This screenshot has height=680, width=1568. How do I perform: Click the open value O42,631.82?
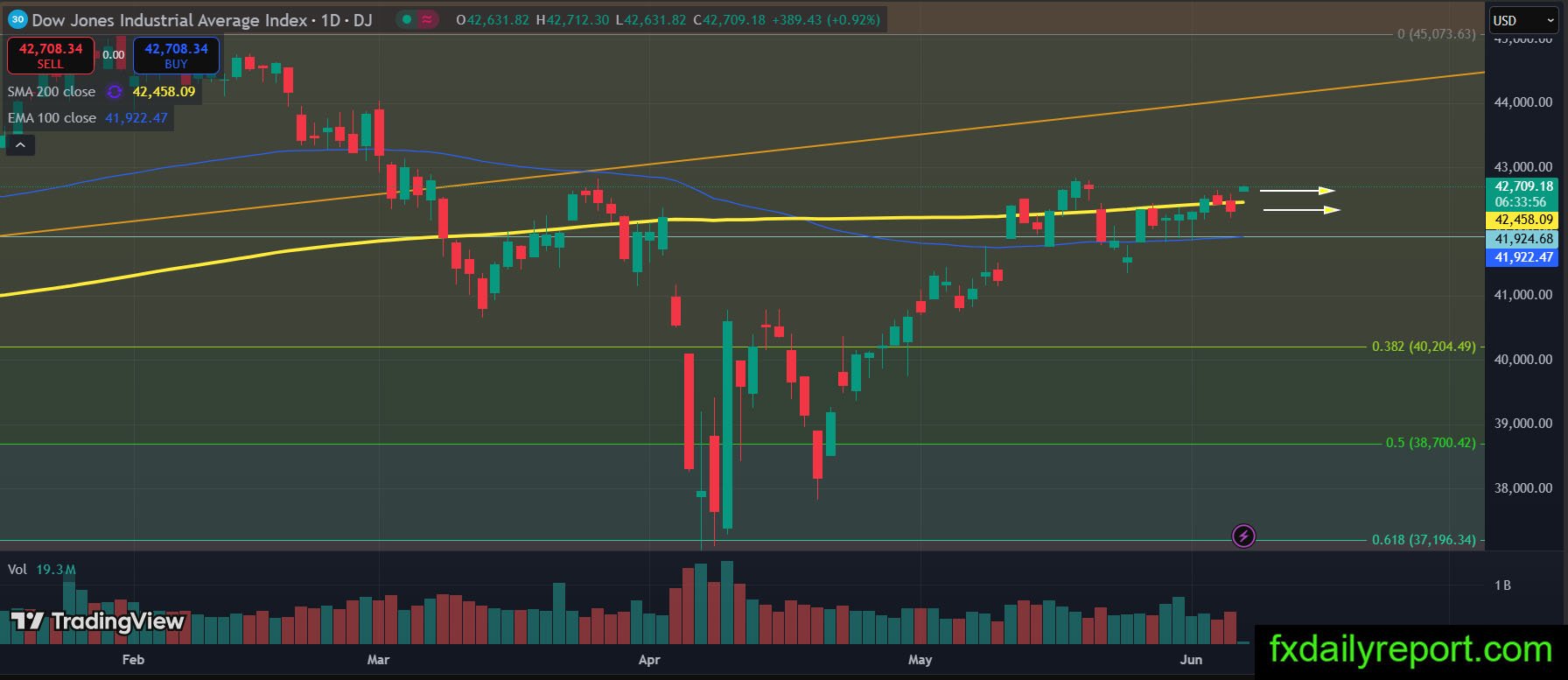tap(493, 19)
